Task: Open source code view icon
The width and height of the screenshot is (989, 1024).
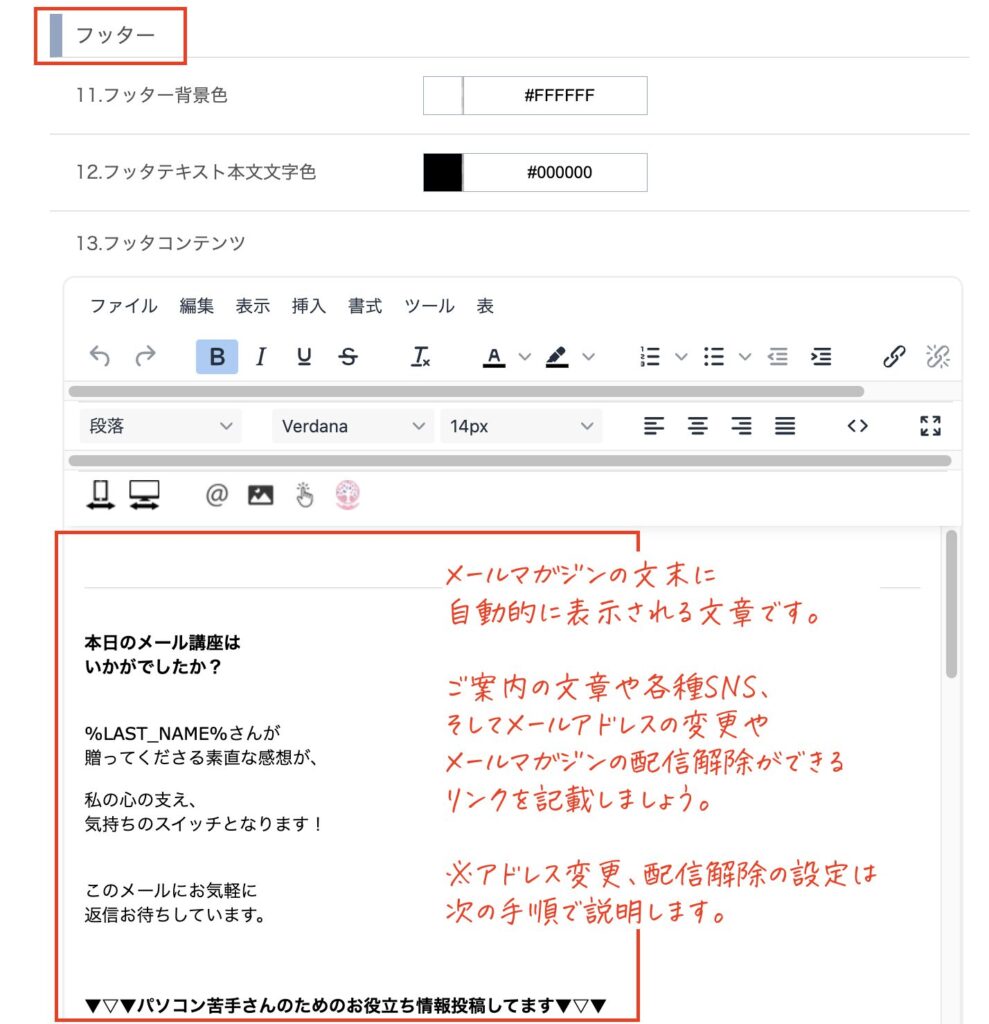Action: click(857, 426)
